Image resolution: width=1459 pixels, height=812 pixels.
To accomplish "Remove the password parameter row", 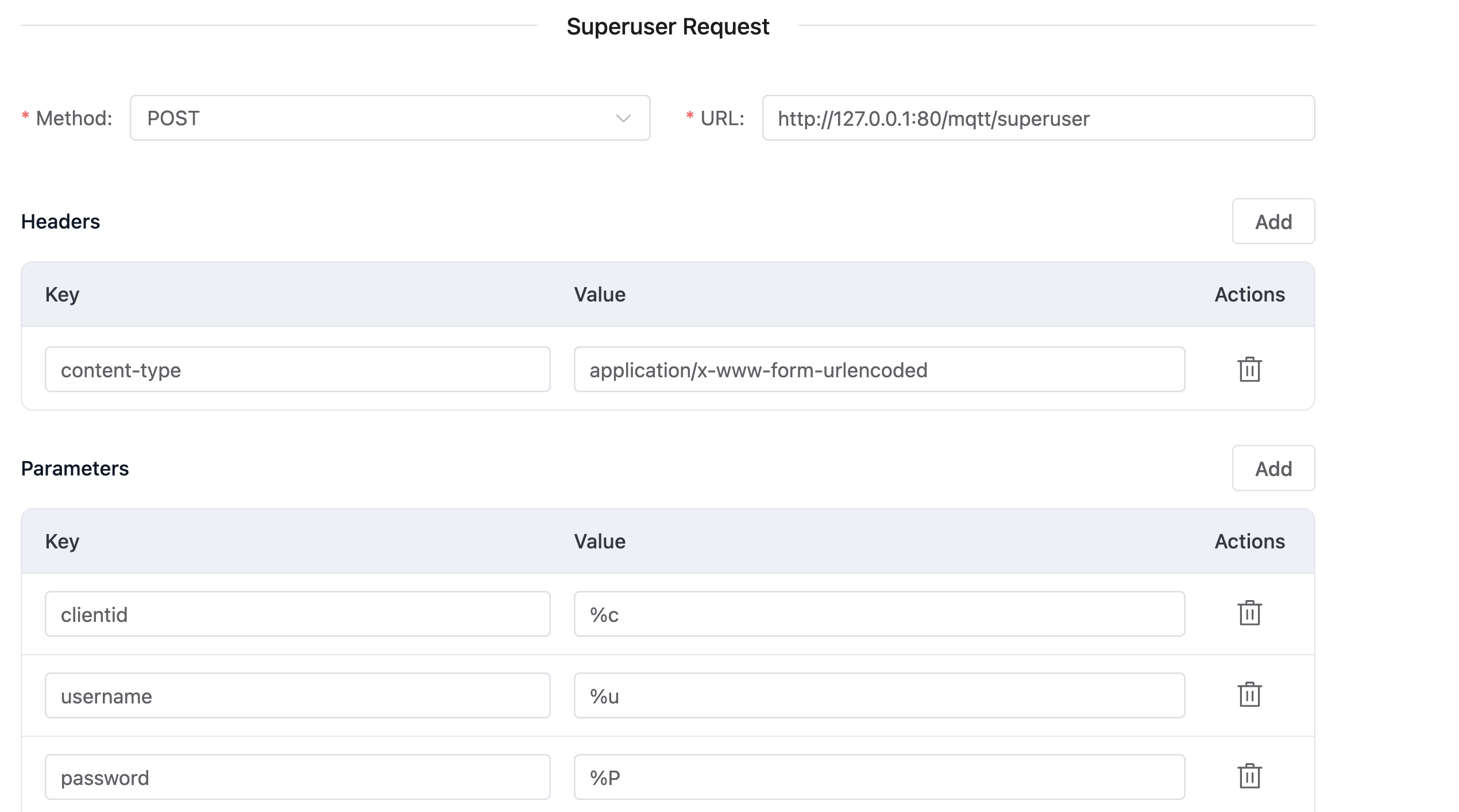I will (x=1249, y=776).
